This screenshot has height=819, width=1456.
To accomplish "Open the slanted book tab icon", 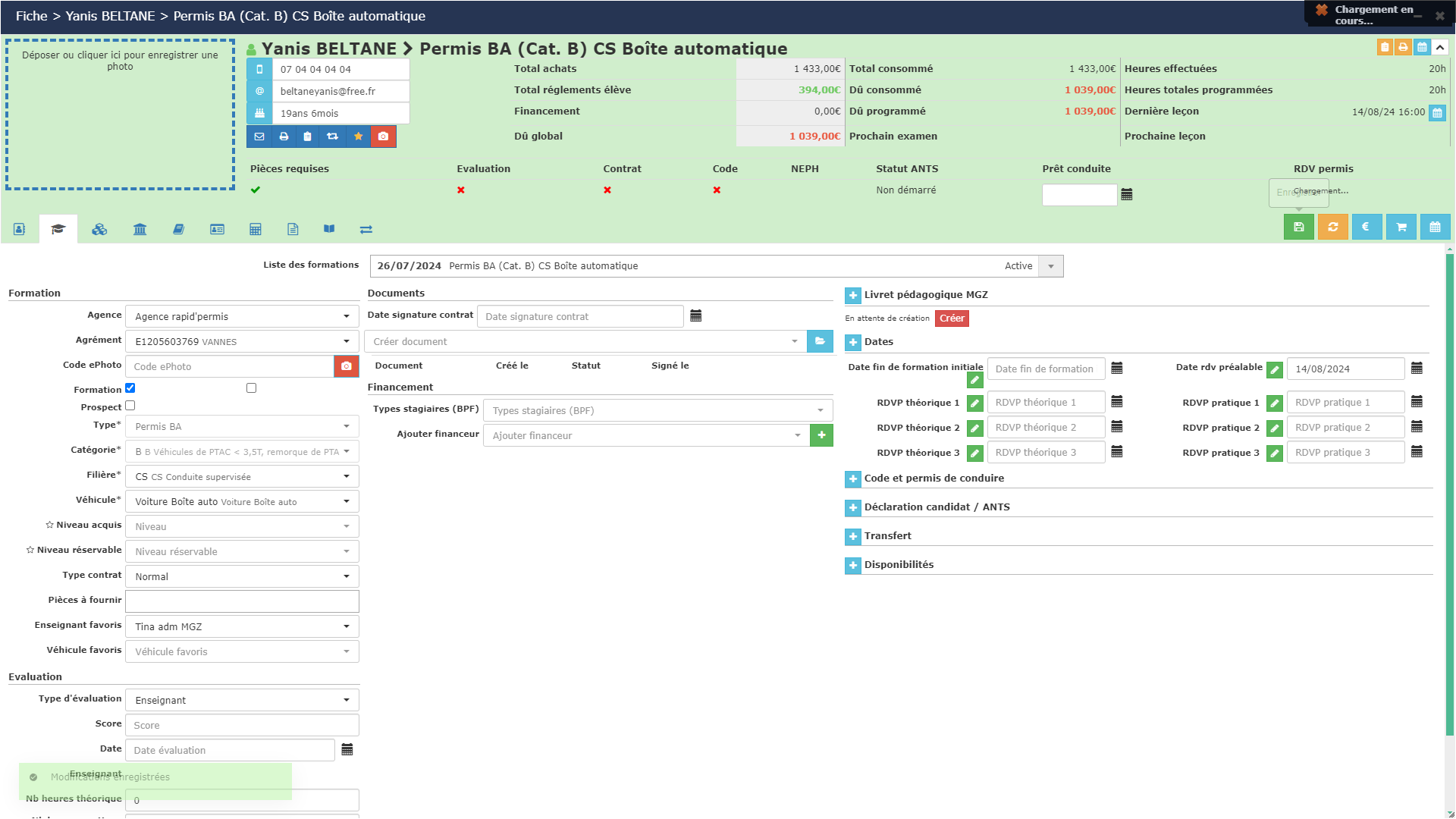I will [178, 229].
